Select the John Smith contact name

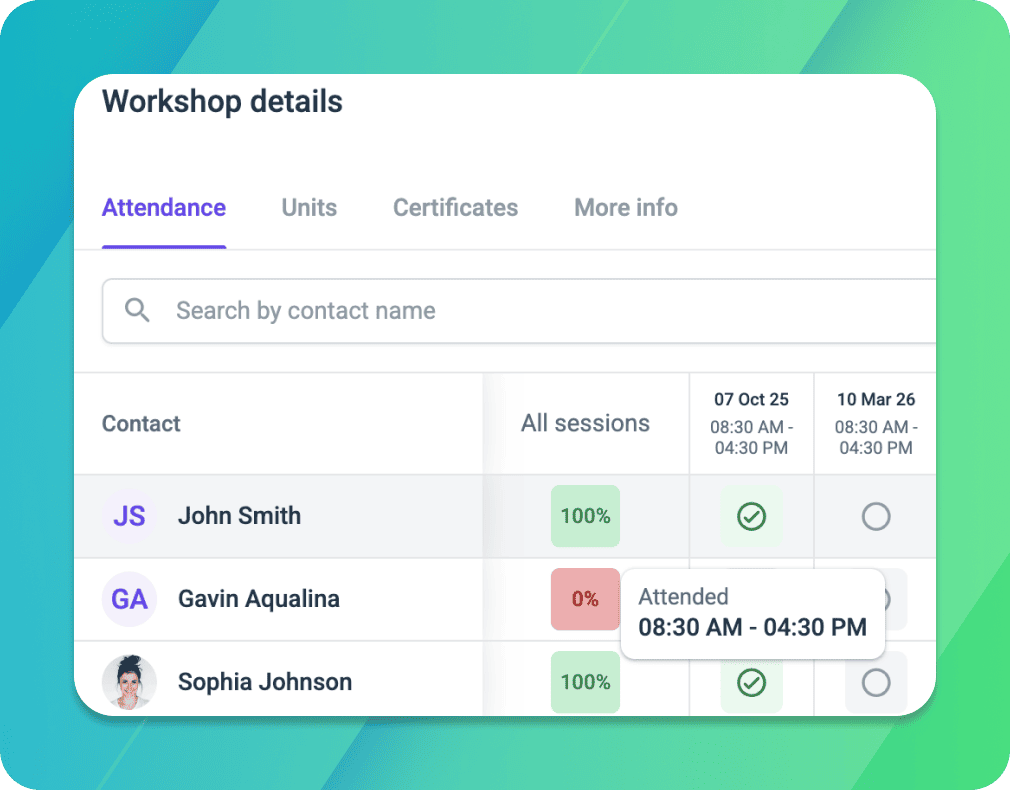tap(240, 516)
